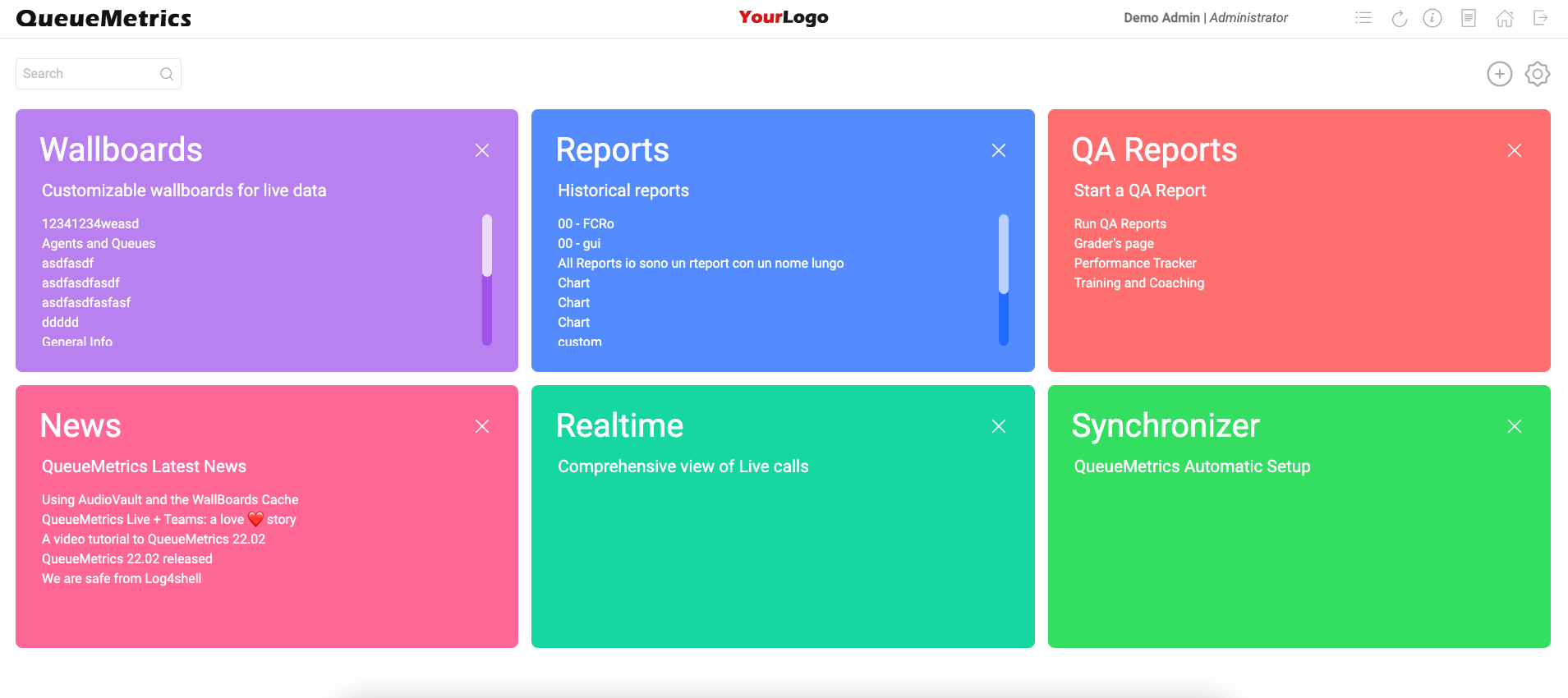Open the QA Reports card title
1568x698 pixels.
pos(1154,149)
